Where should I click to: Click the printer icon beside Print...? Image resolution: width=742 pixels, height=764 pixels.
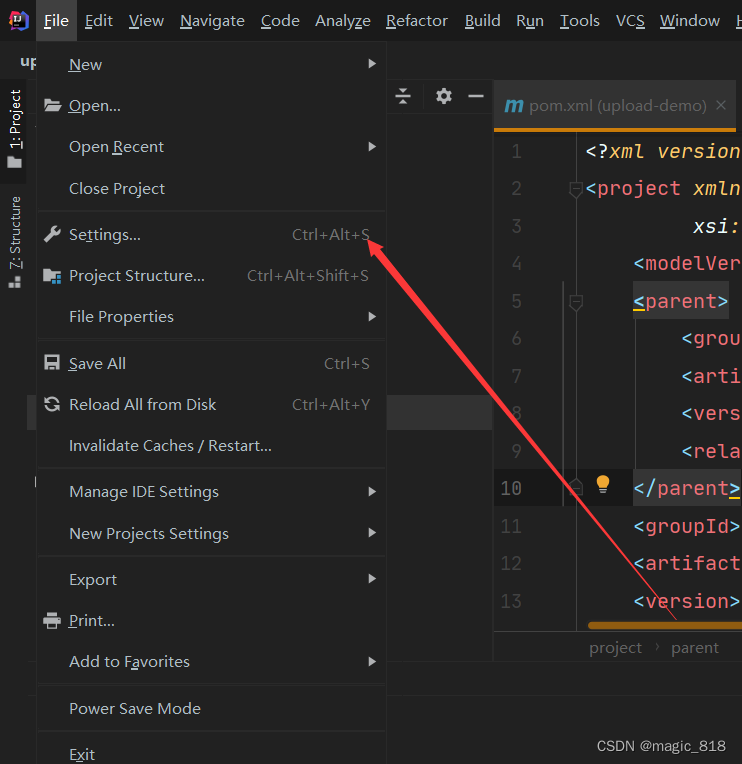coord(52,621)
